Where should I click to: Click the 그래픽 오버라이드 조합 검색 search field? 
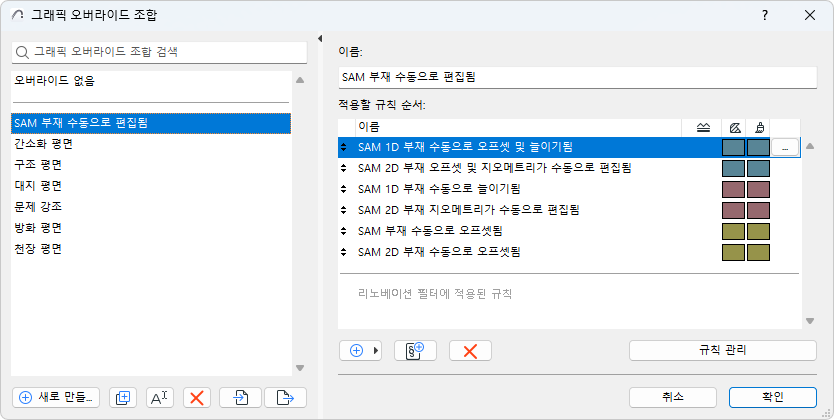pyautogui.click(x=160, y=52)
